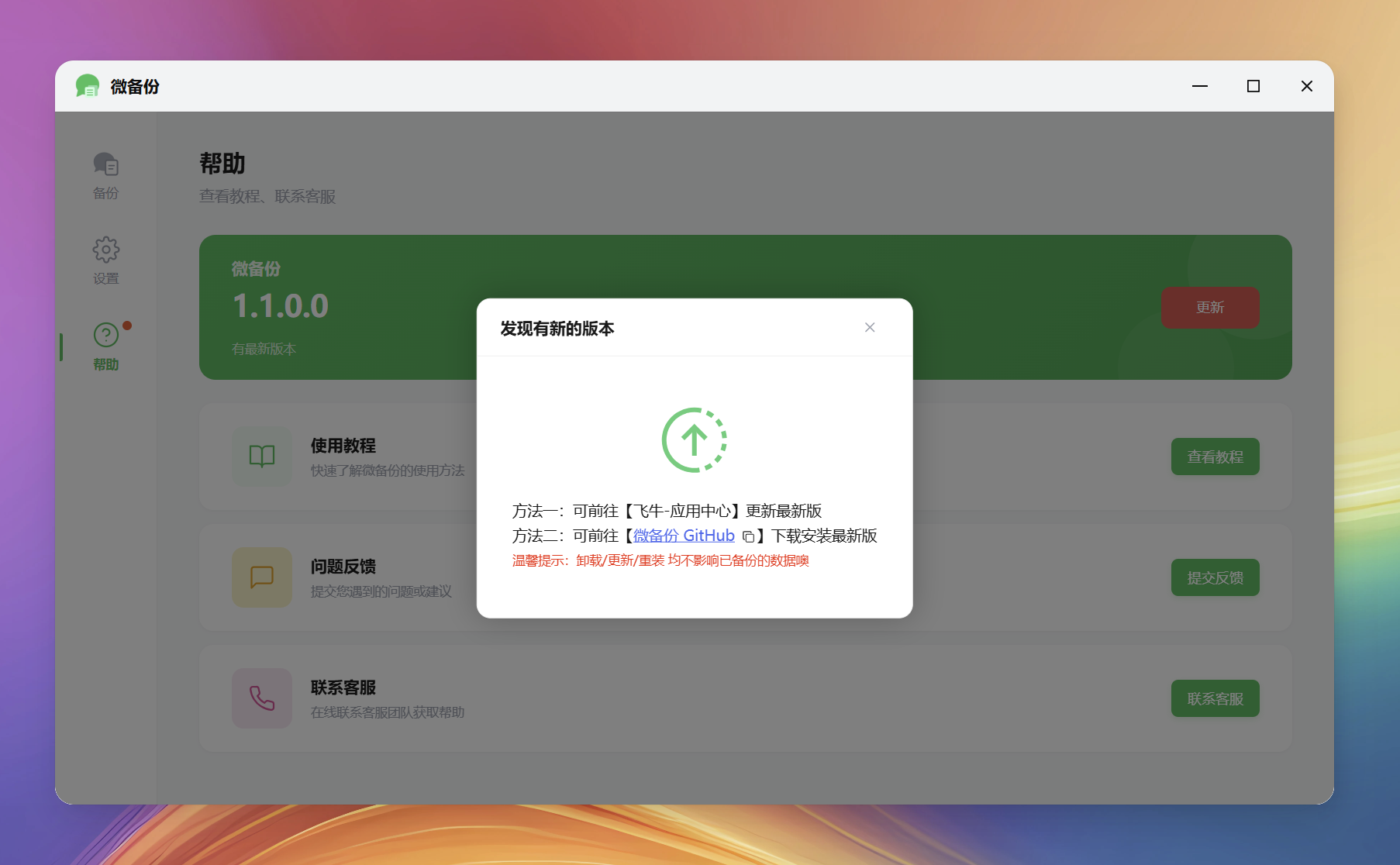Maximize the 微备份 window
1400x865 pixels.
tap(1253, 86)
